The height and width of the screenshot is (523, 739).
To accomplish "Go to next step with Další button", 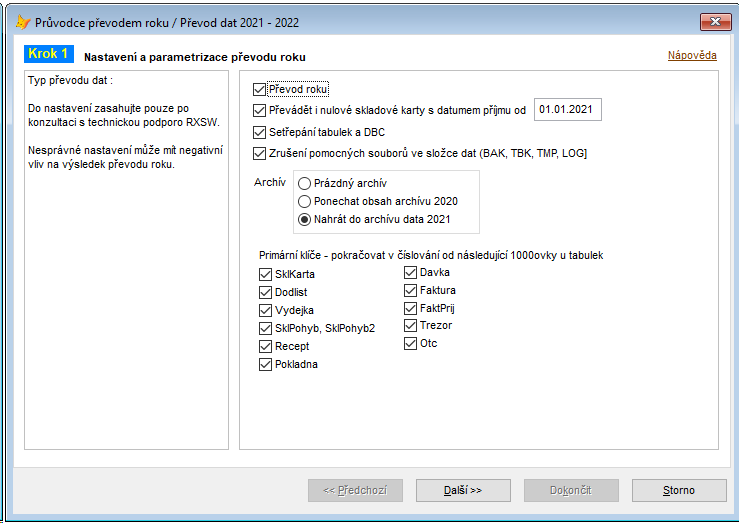I will coord(463,490).
